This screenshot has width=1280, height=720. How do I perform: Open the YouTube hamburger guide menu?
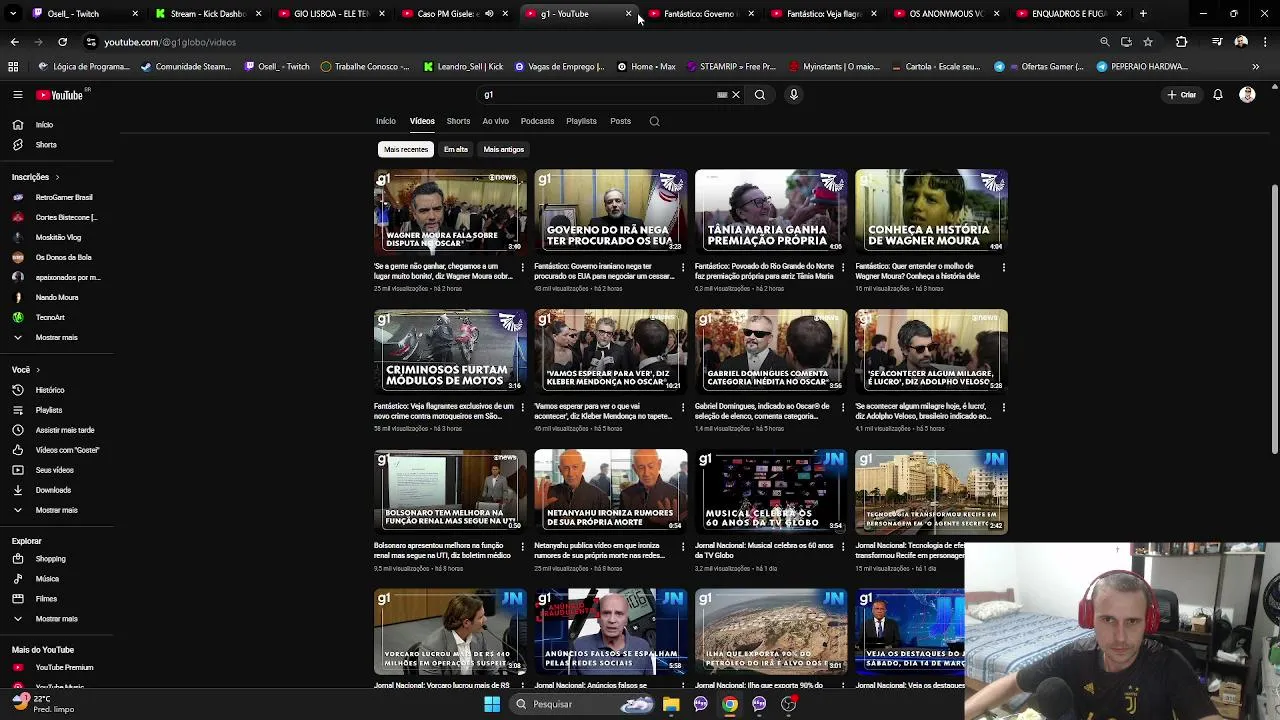tap(17, 95)
